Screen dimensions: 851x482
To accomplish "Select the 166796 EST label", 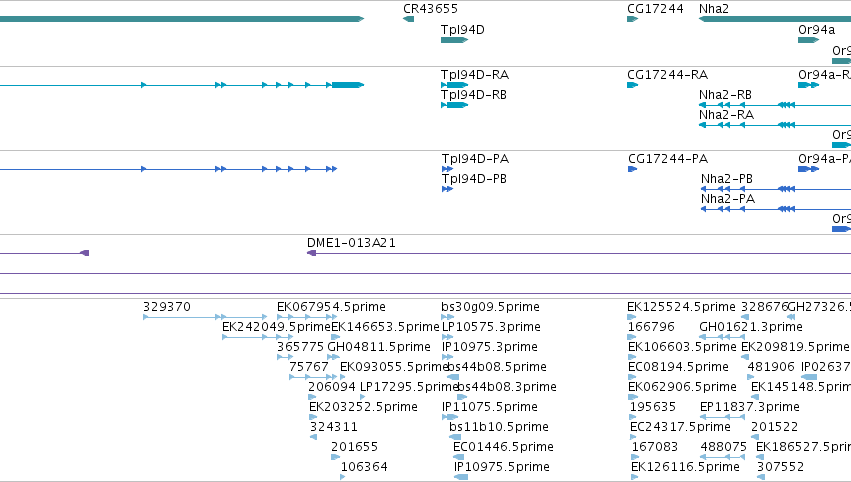I will 651,327.
